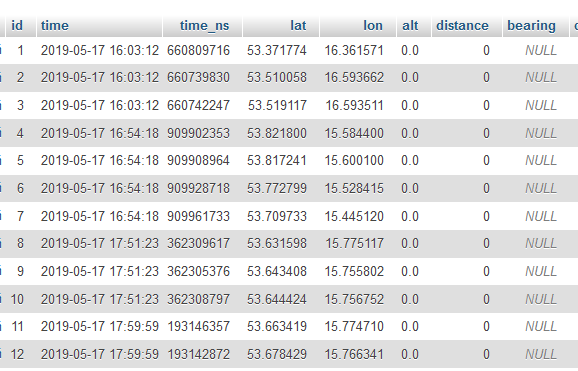Select lat value 53.817241

(x=276, y=160)
